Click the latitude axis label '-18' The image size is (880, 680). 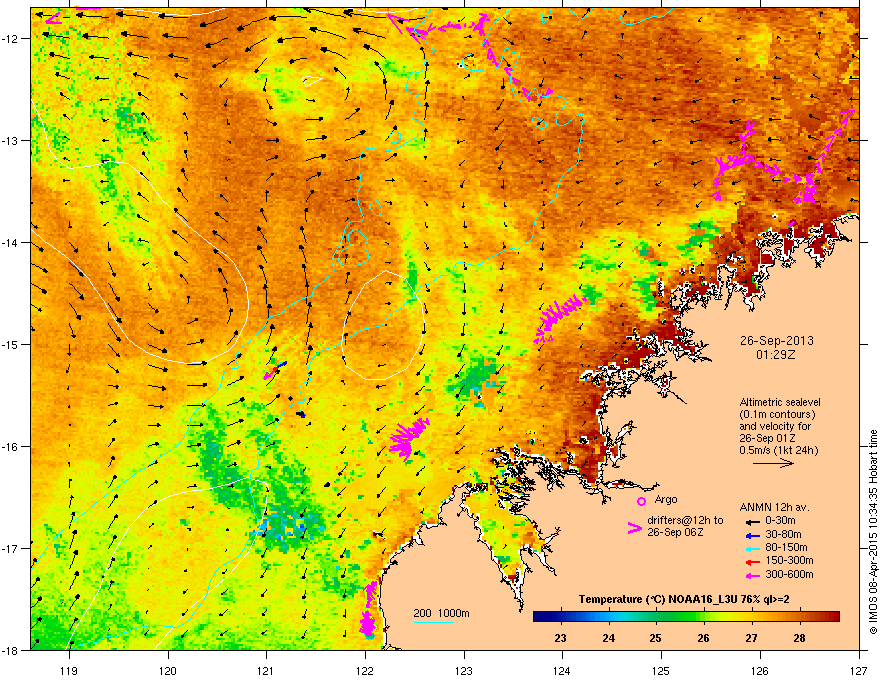tap(10, 650)
